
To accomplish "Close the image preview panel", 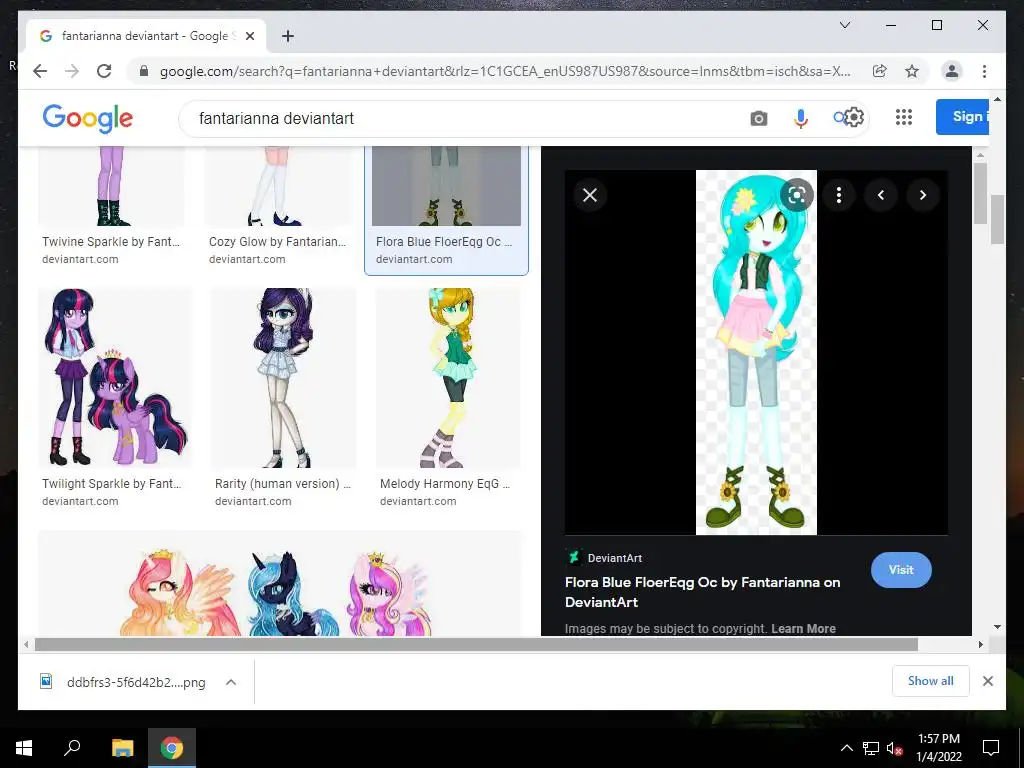I will pos(590,195).
